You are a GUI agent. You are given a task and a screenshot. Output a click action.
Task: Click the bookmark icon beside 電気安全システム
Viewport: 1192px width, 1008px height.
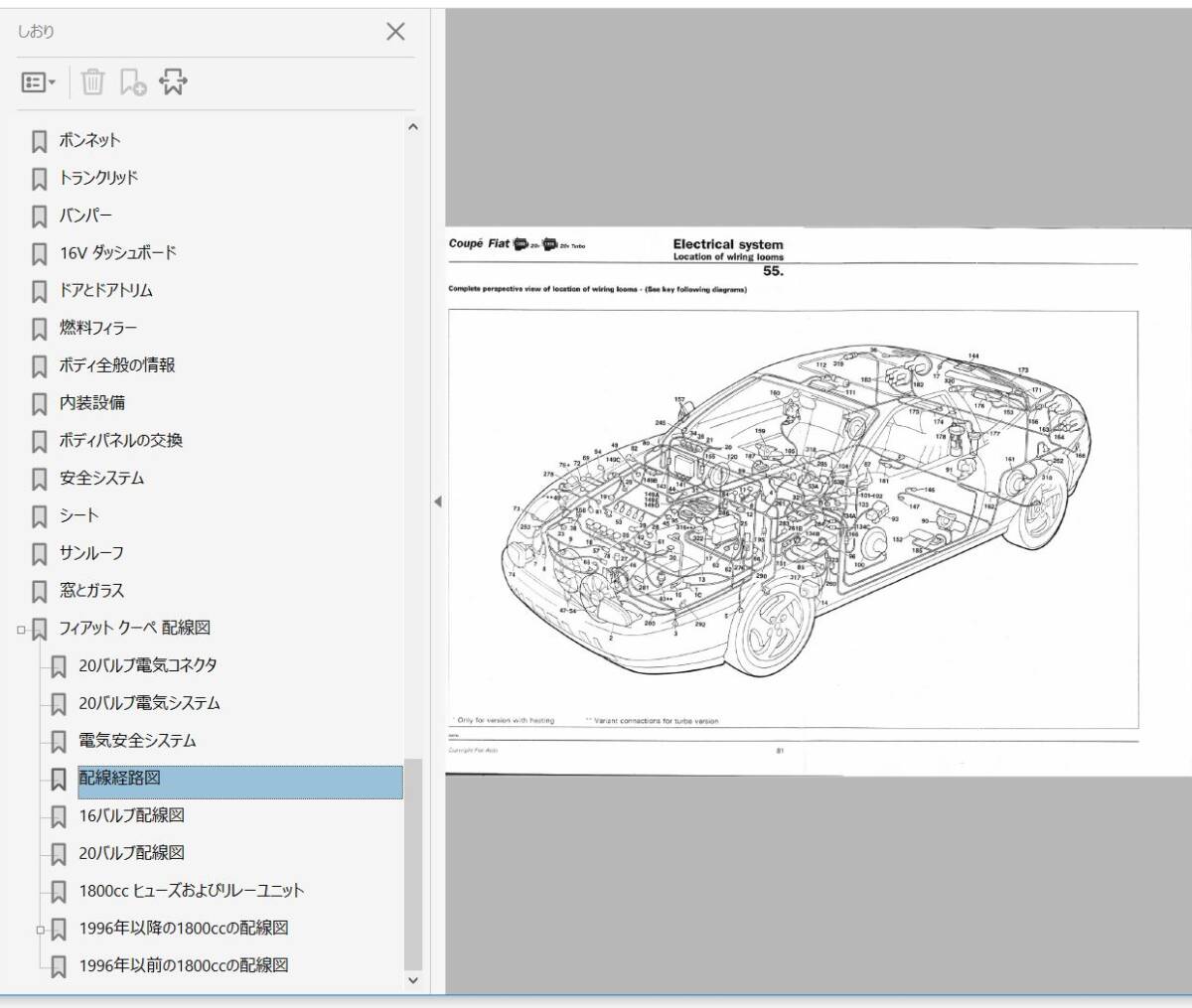(x=60, y=742)
